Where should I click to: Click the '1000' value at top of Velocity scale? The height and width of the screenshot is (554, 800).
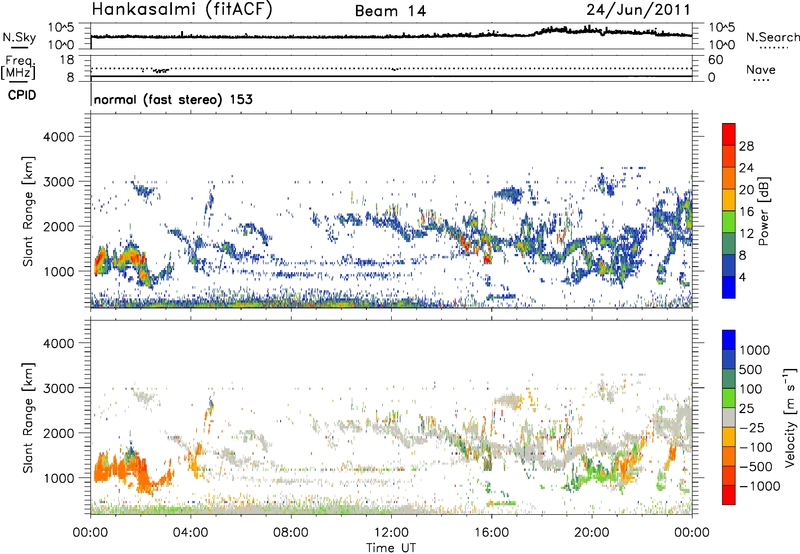(755, 350)
